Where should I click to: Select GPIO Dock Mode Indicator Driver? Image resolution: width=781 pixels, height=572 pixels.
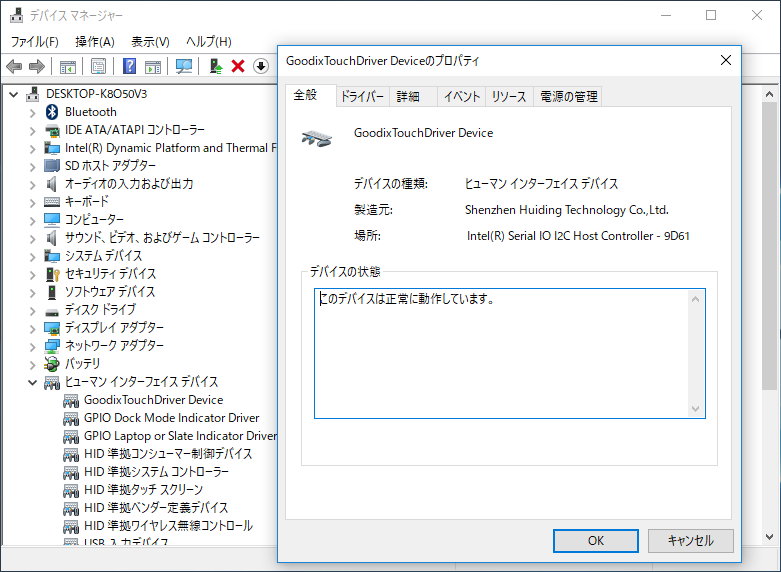tap(171, 418)
